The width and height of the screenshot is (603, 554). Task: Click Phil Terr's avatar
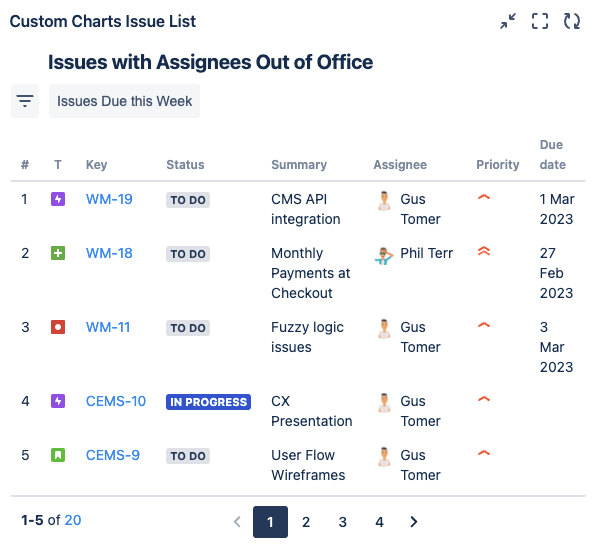tap(384, 254)
